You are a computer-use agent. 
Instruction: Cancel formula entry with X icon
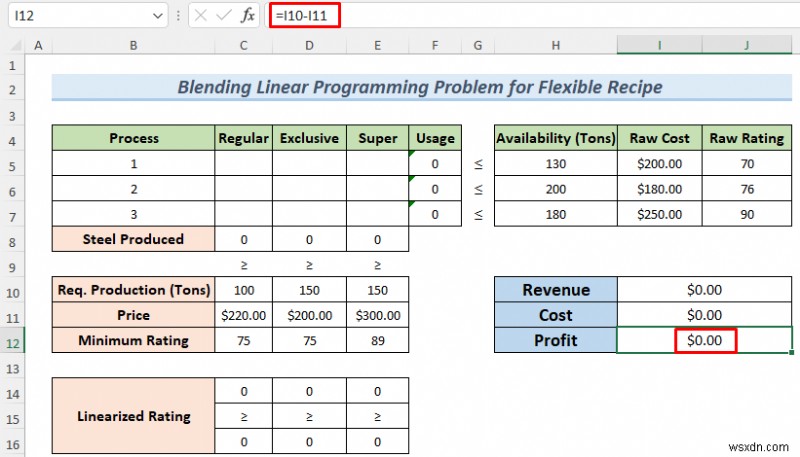click(201, 15)
